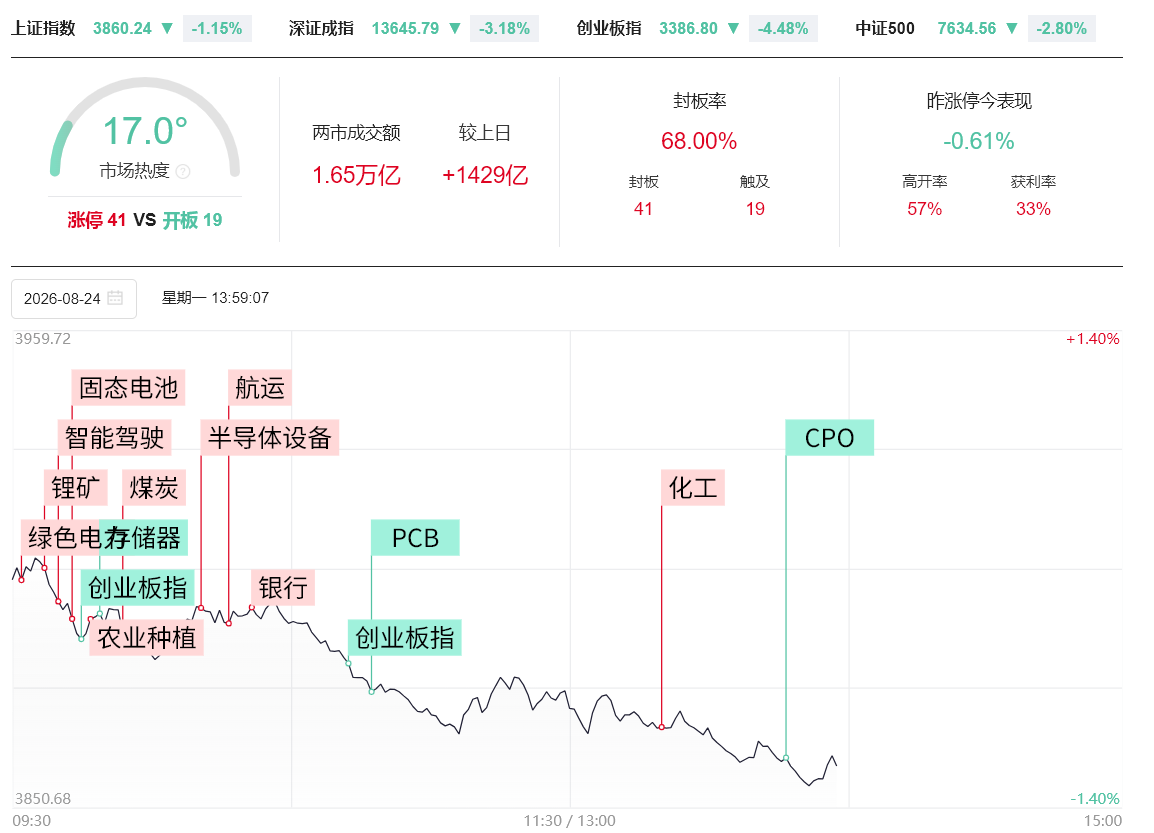Click the down arrow beside 上证指数 value
Image resolution: width=1154 pixels, height=833 pixels.
tap(167, 29)
